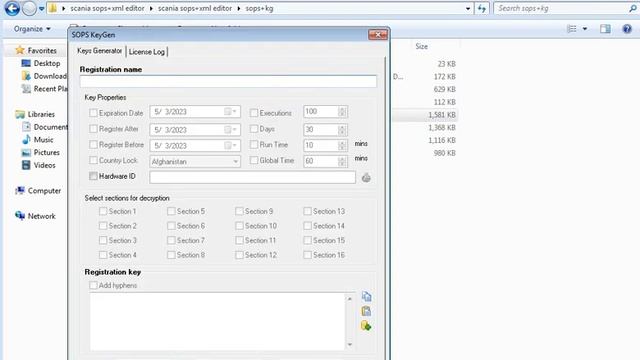Click the Explorer Back navigation arrow
Image resolution: width=640 pixels, height=360 pixels.
tap(12, 8)
